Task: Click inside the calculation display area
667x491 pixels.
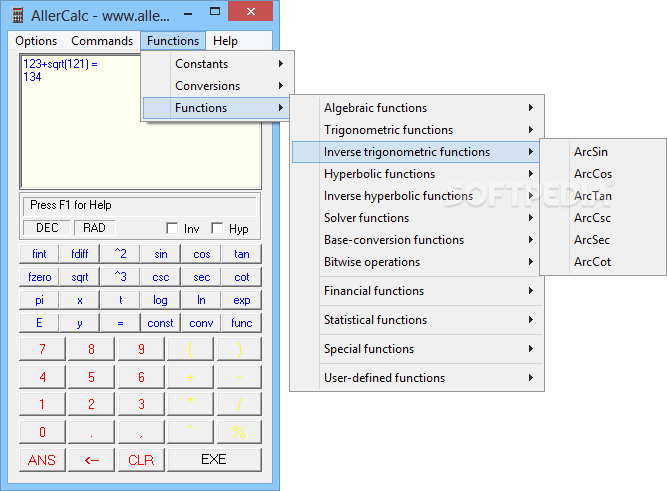Action: tap(140, 122)
